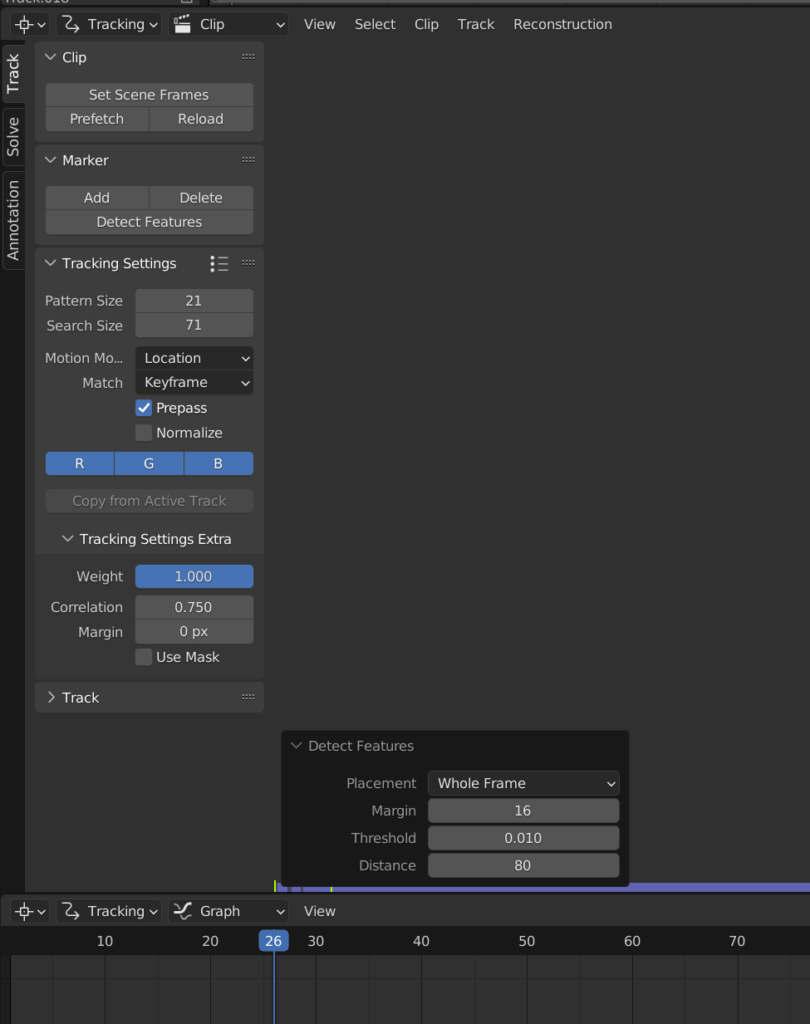Open the Tracking mode dropdown in clip editor

109,24
